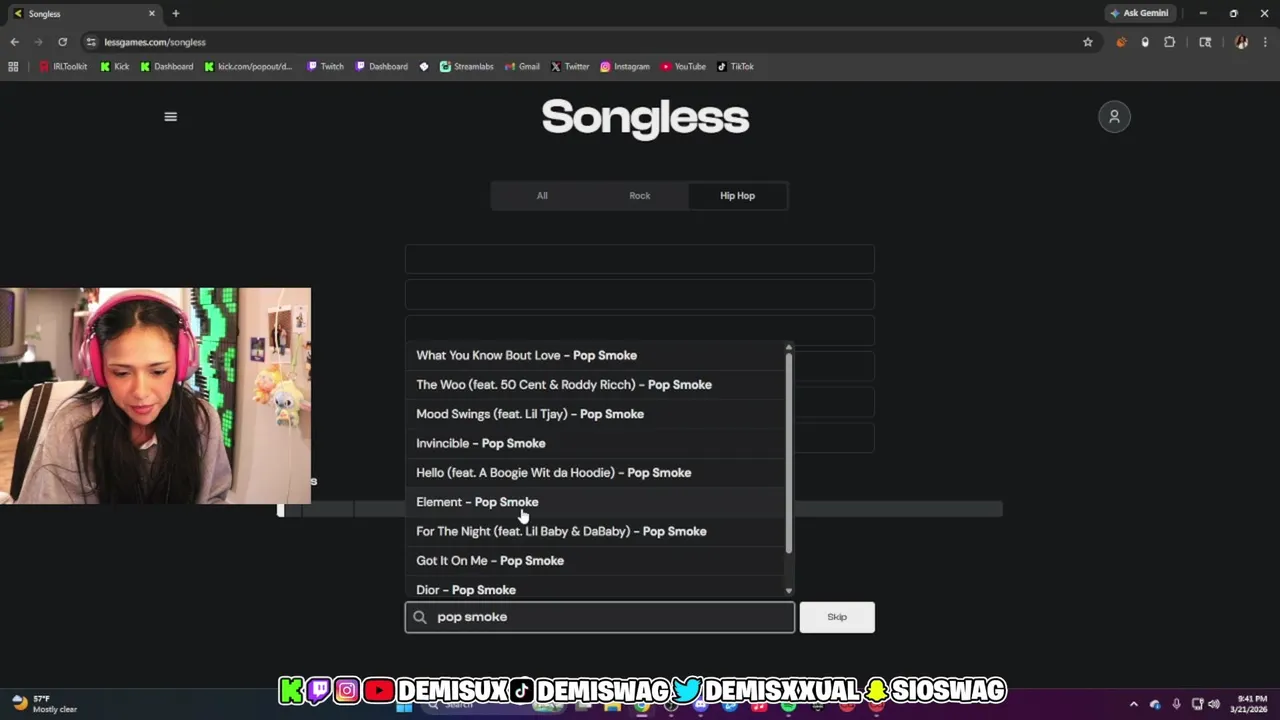Choose For The Night suggestion

(x=595, y=531)
